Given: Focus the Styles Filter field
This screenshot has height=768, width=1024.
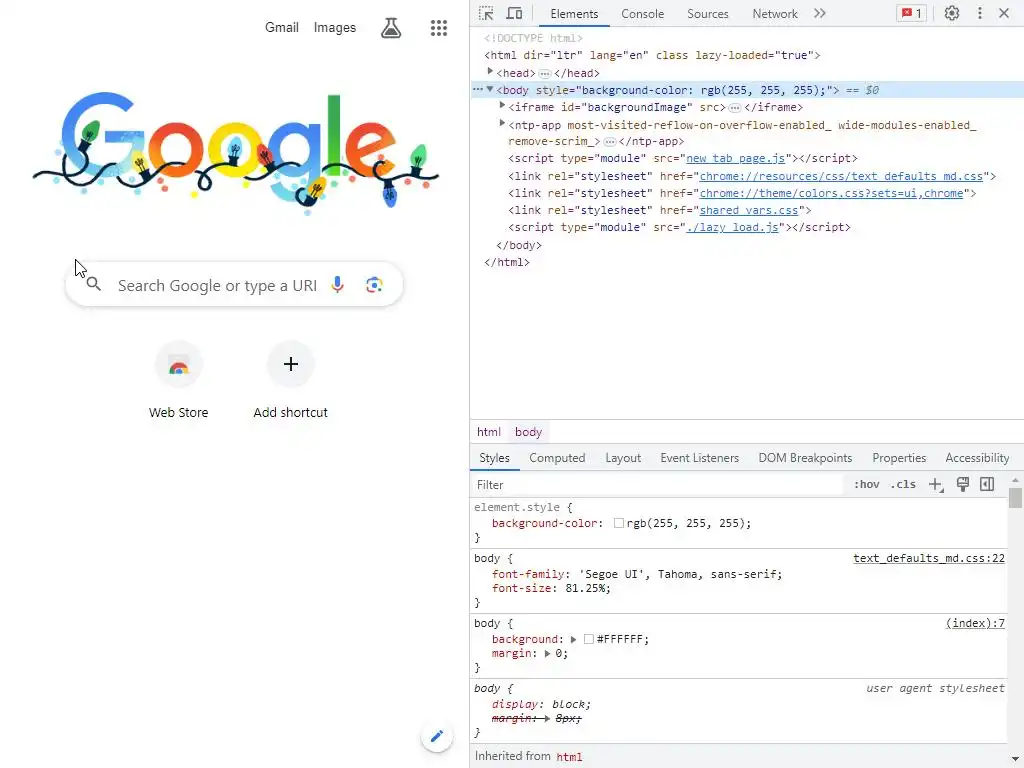Looking at the screenshot, I should click(x=658, y=485).
